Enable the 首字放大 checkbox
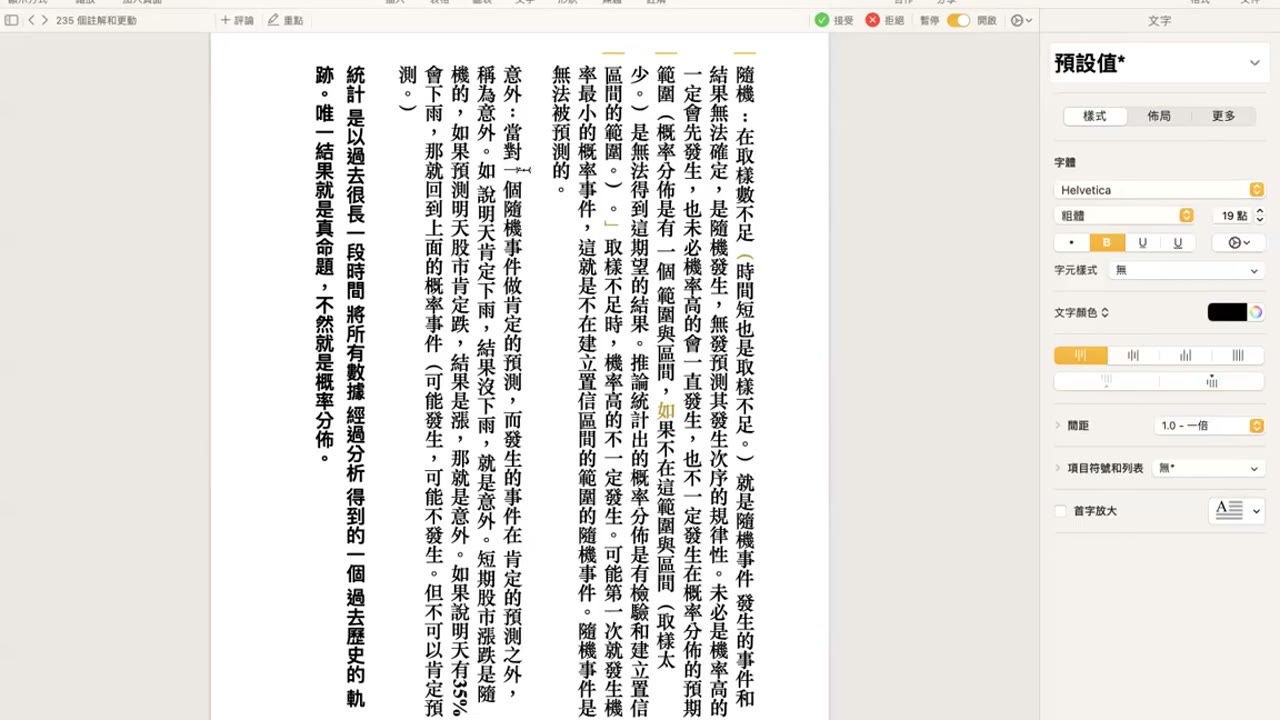The height and width of the screenshot is (720, 1280). click(x=1060, y=511)
